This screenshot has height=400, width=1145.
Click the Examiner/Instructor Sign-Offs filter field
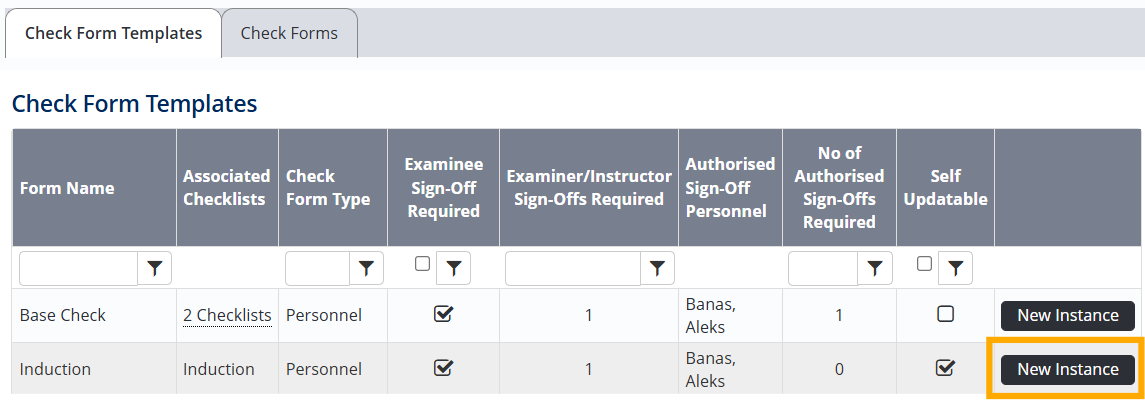572,268
